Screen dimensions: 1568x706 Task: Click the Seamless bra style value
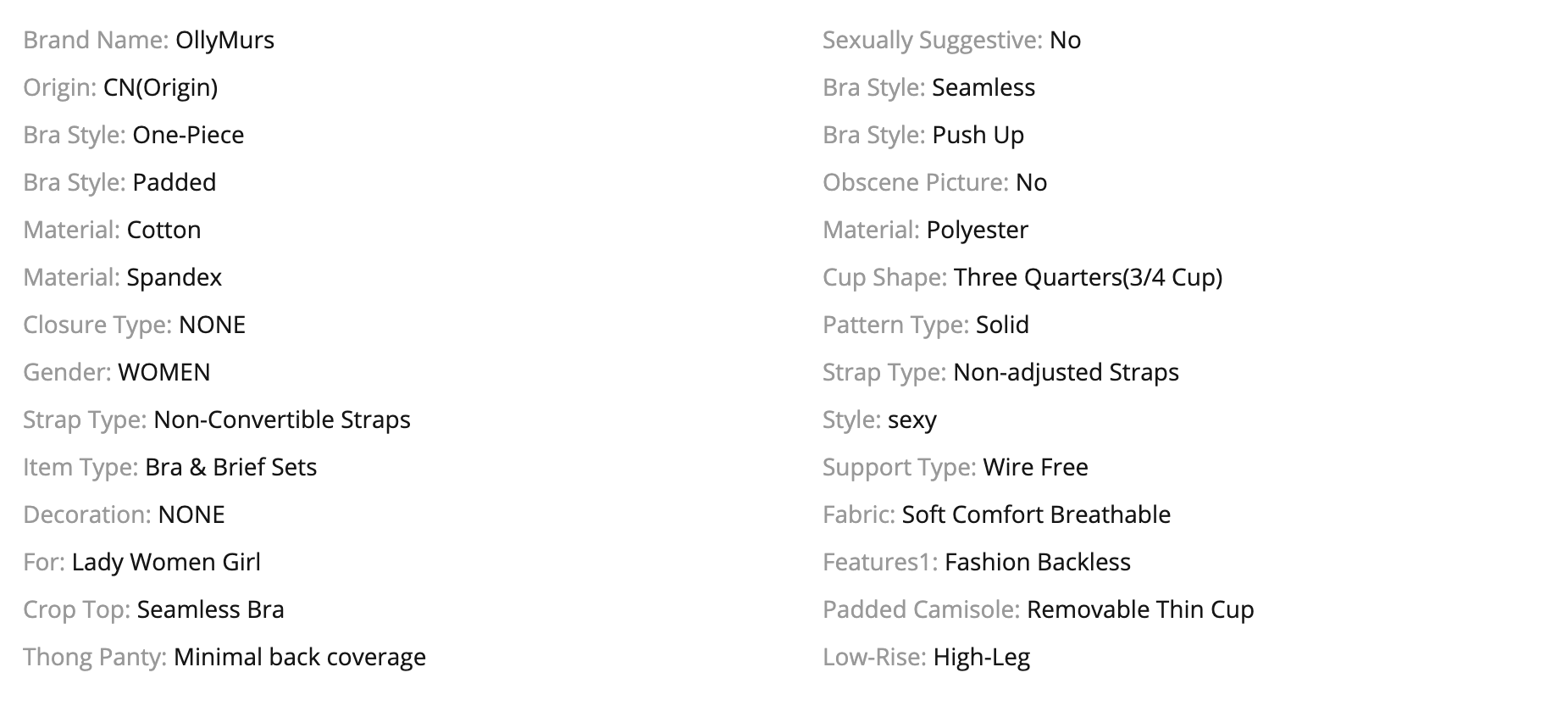(x=983, y=88)
